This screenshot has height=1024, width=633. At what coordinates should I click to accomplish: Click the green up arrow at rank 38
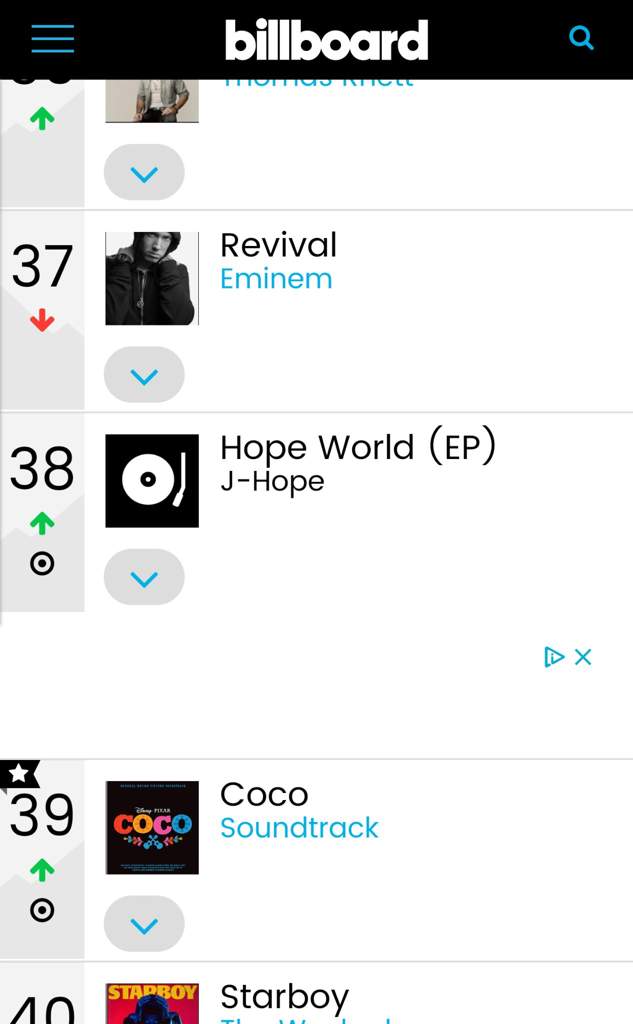coord(42,523)
